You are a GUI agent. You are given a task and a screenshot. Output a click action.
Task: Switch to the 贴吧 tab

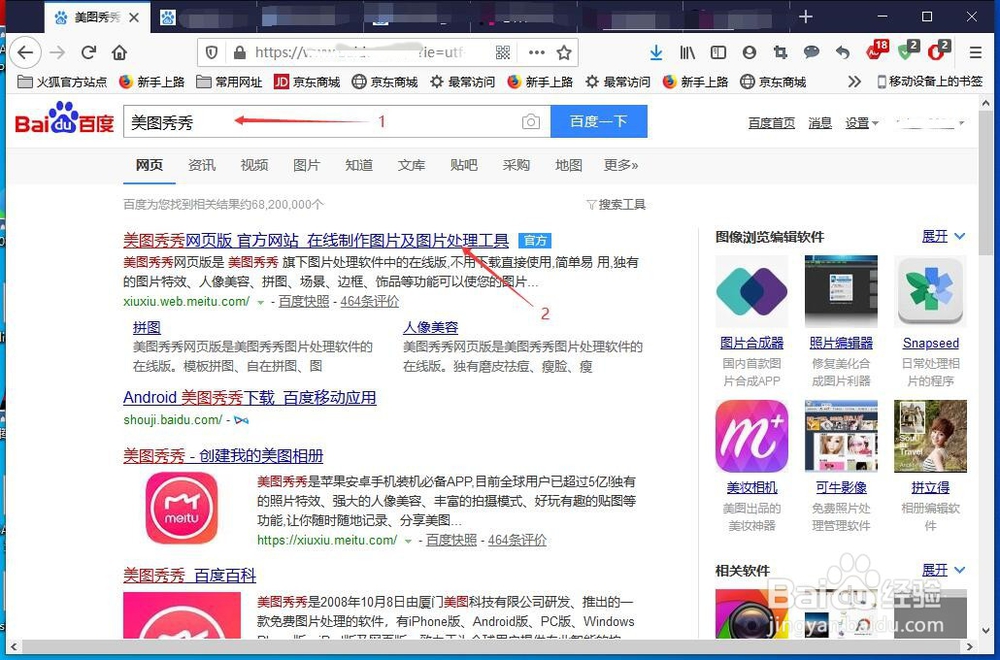coord(463,165)
